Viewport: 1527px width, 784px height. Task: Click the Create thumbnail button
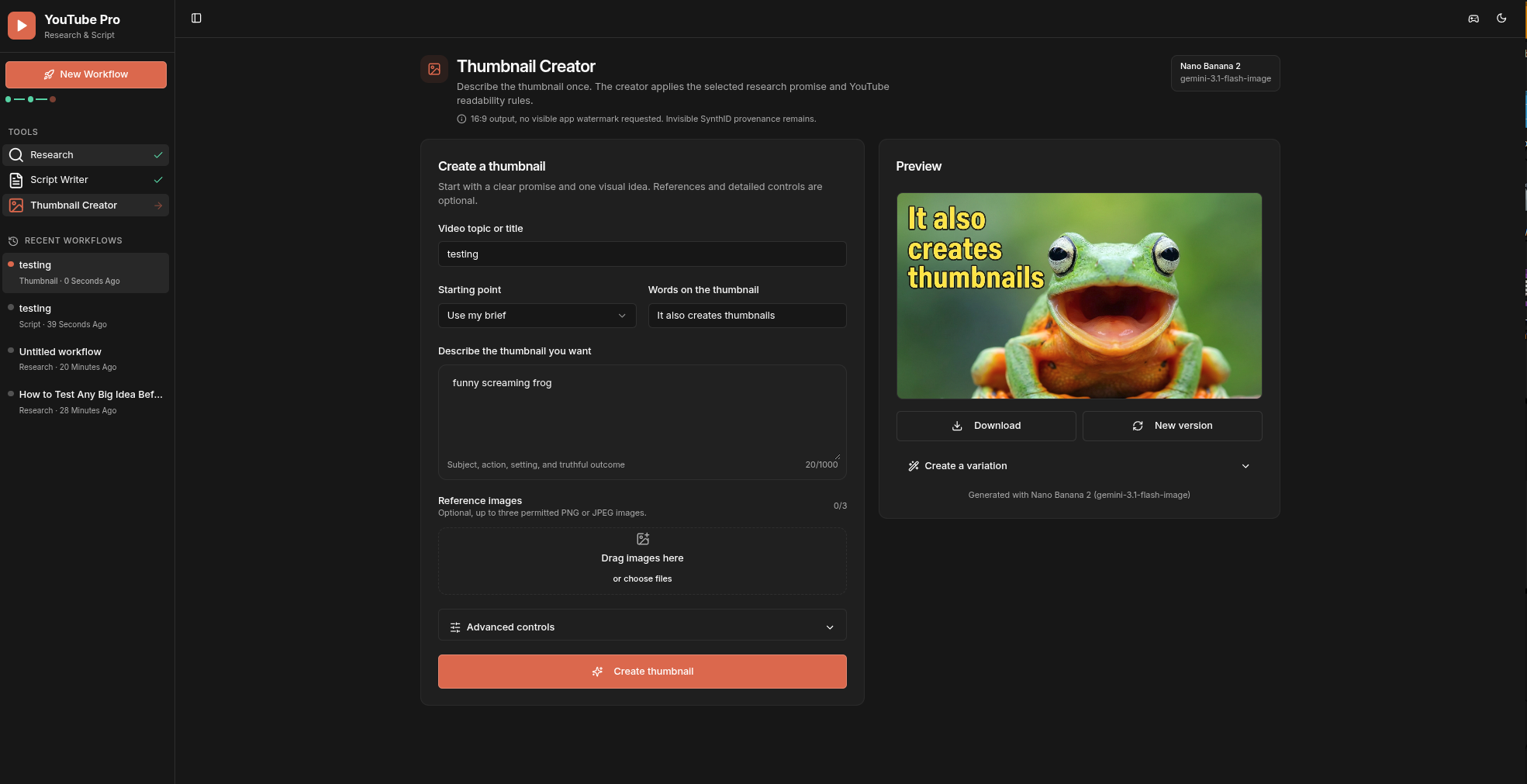(x=642, y=672)
